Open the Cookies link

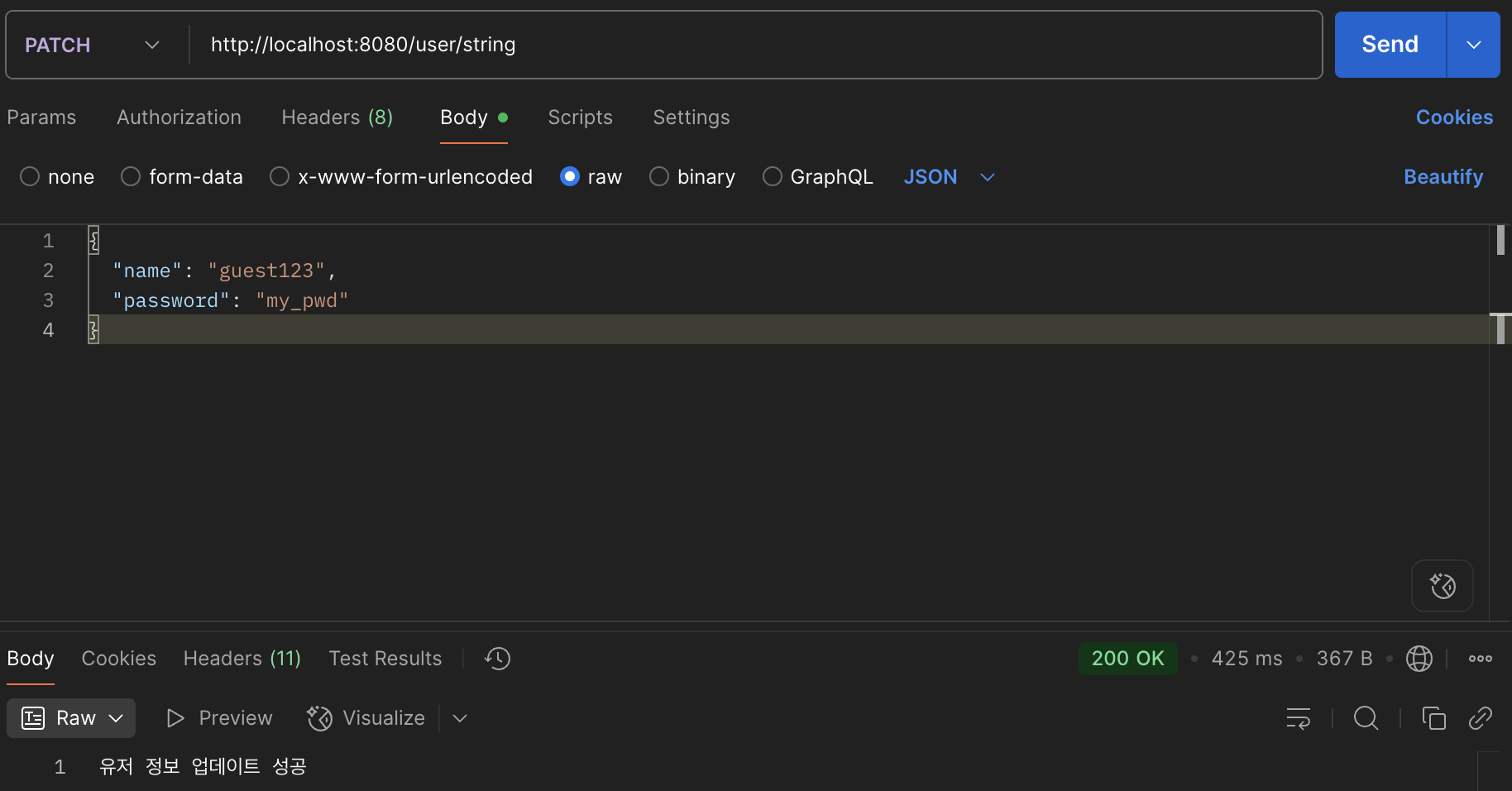click(x=1454, y=117)
